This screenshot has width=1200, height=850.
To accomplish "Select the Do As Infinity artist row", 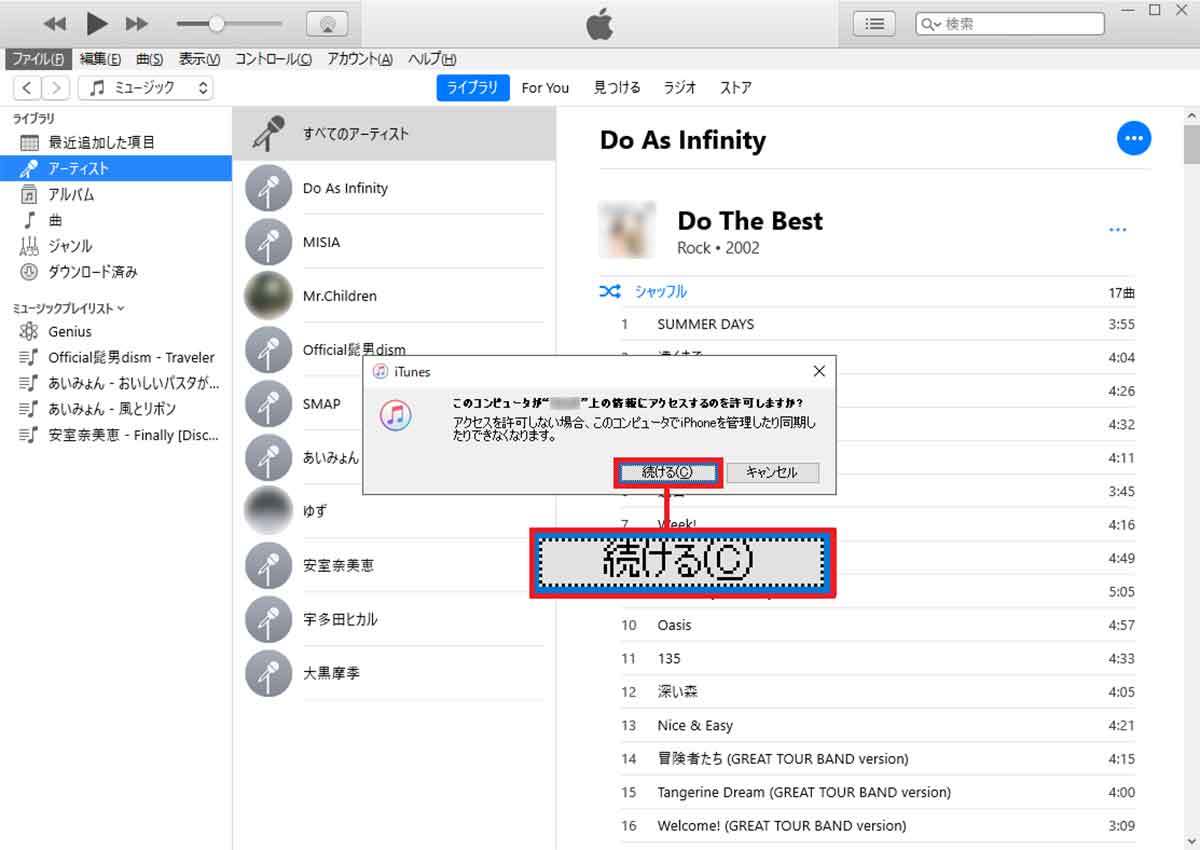I will (394, 188).
